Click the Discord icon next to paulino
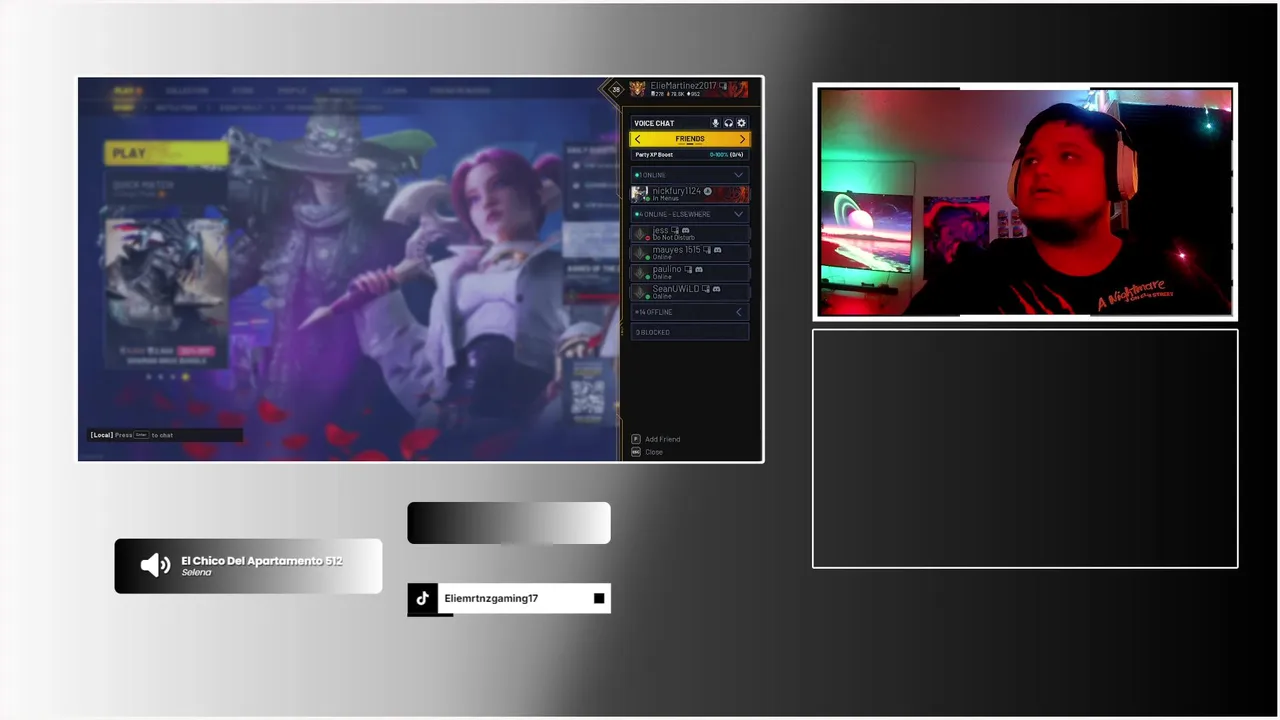 tap(698, 269)
